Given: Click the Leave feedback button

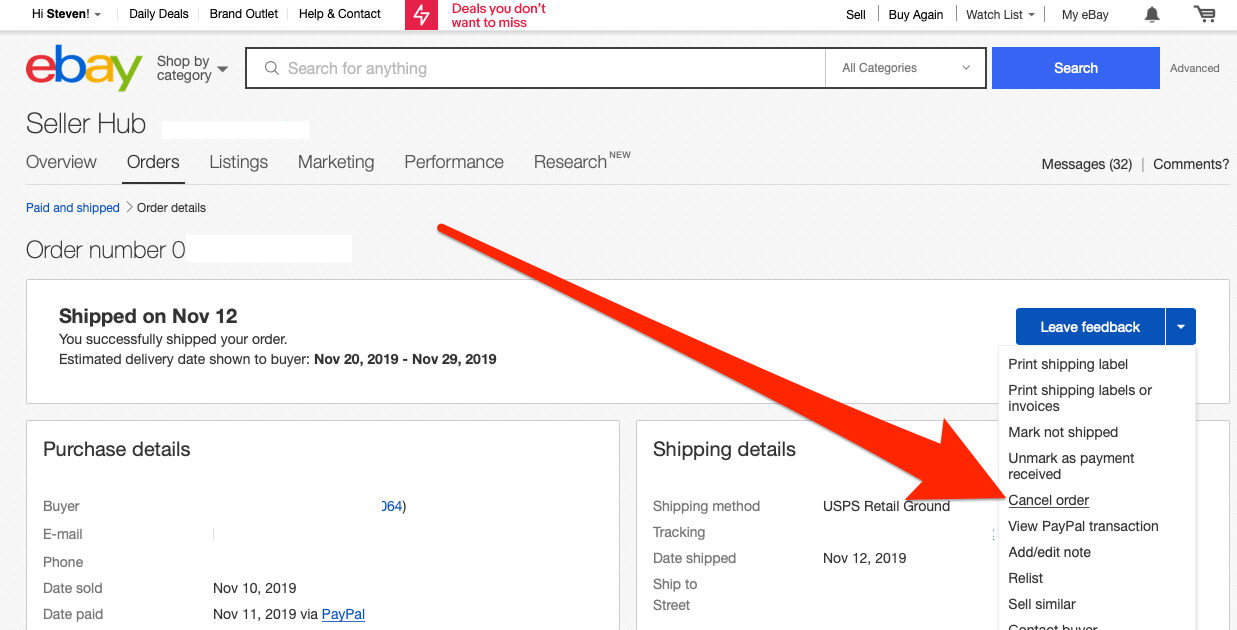Looking at the screenshot, I should click(x=1090, y=327).
